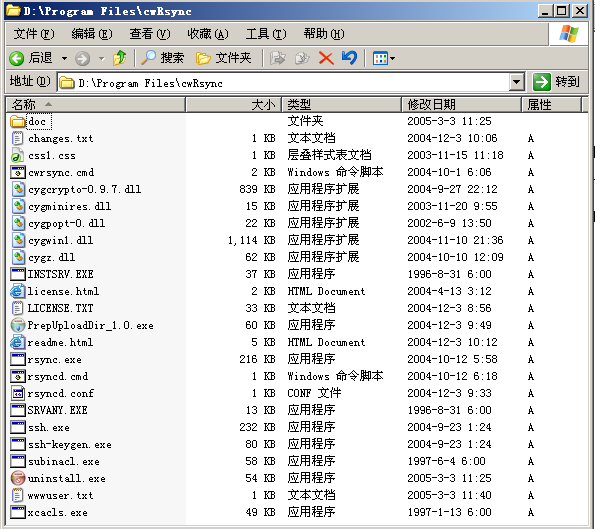
Task: Open Forward button history dropdown arrow
Action: [x=101, y=58]
